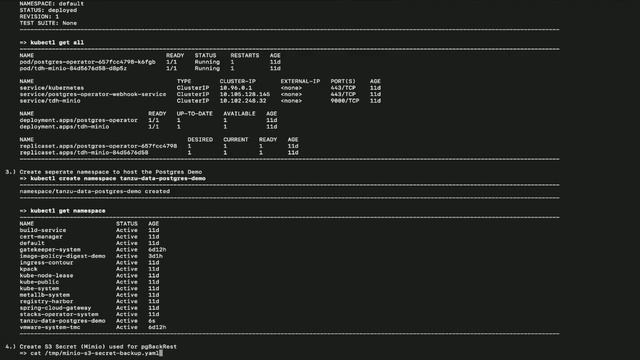Click the 'kubectl get all' command text
Viewport: 640px width, 360px height.
click(57, 42)
